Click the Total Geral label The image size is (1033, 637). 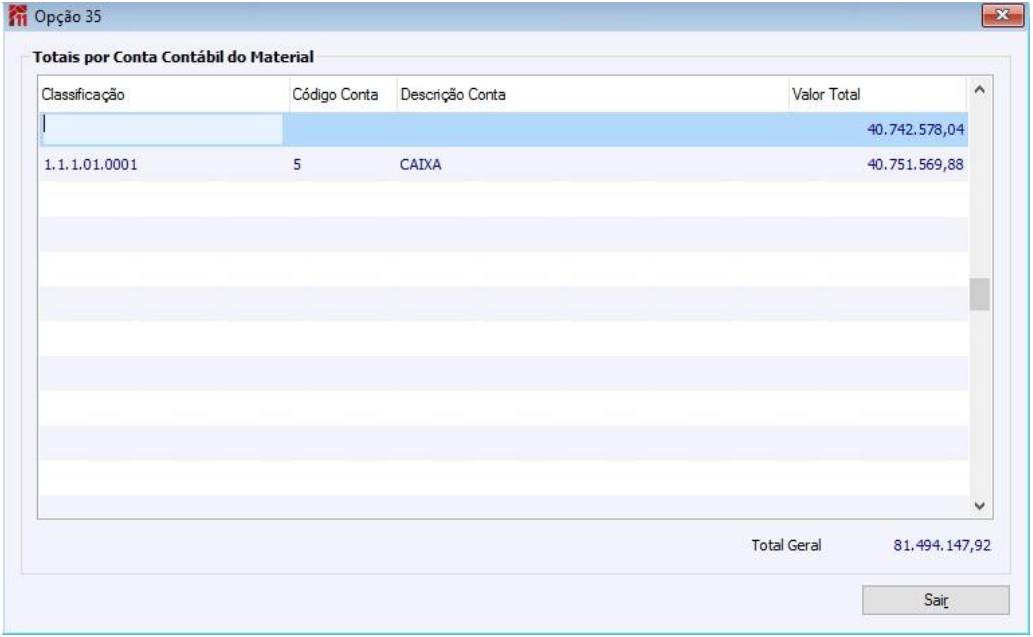786,545
